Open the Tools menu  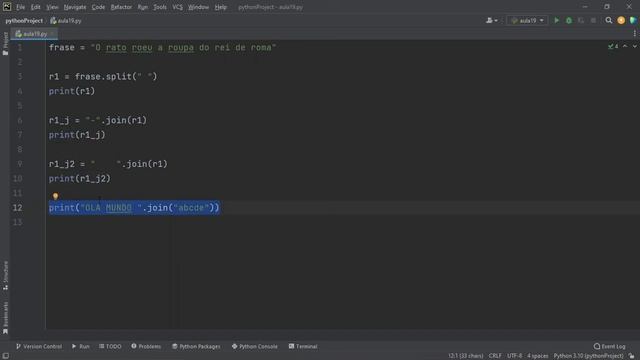[x=160, y=7]
